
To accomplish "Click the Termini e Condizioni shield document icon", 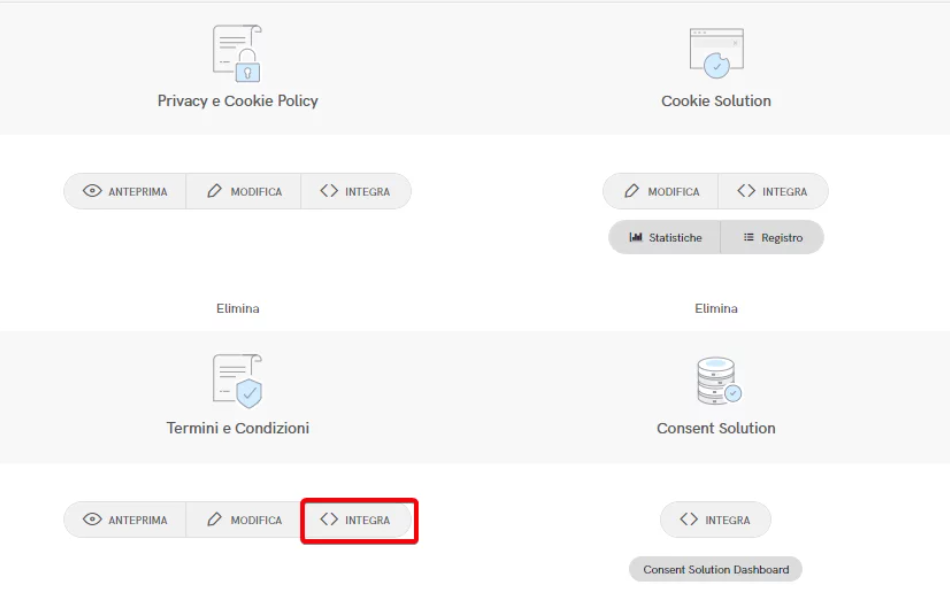I will tap(237, 381).
